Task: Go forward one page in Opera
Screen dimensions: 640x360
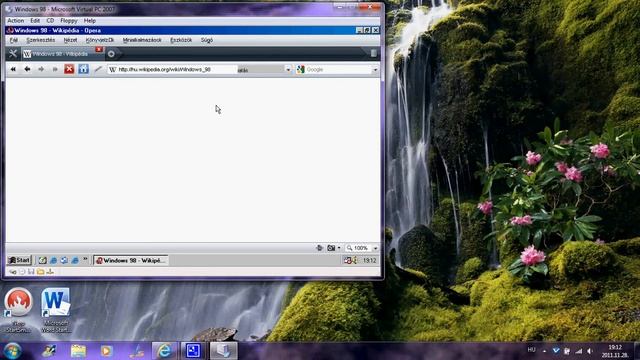Action: click(x=41, y=69)
